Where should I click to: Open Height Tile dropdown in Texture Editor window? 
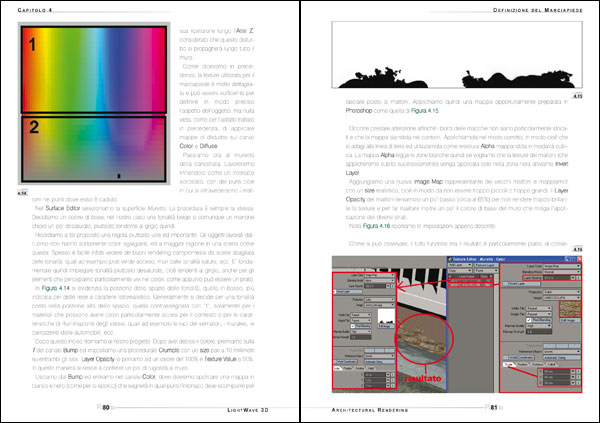pyautogui.click(x=538, y=314)
